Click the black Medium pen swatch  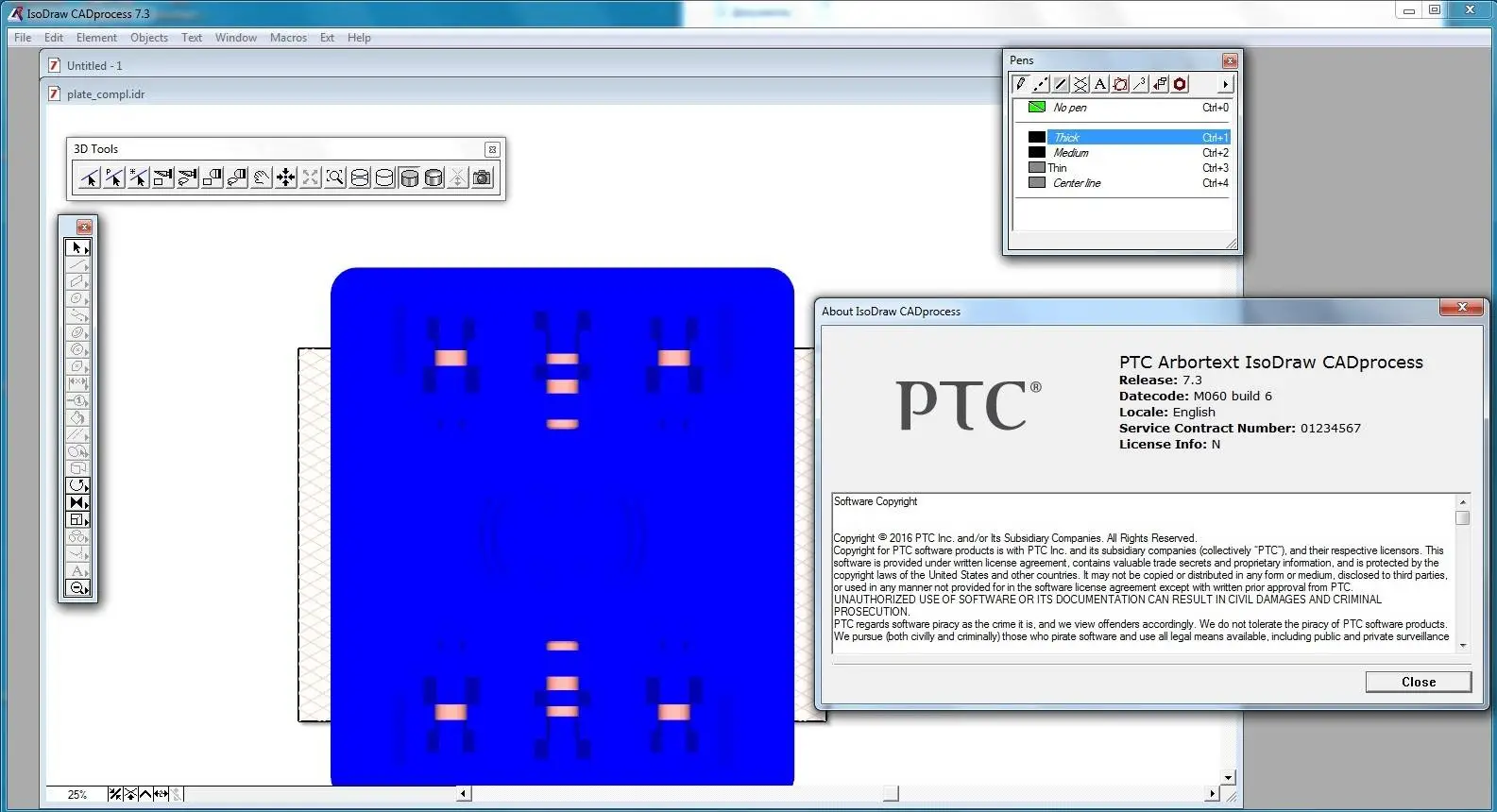1036,152
